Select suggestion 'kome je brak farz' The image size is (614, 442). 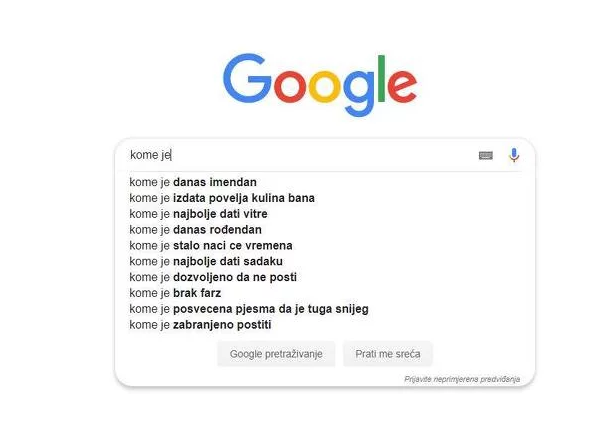tap(175, 293)
